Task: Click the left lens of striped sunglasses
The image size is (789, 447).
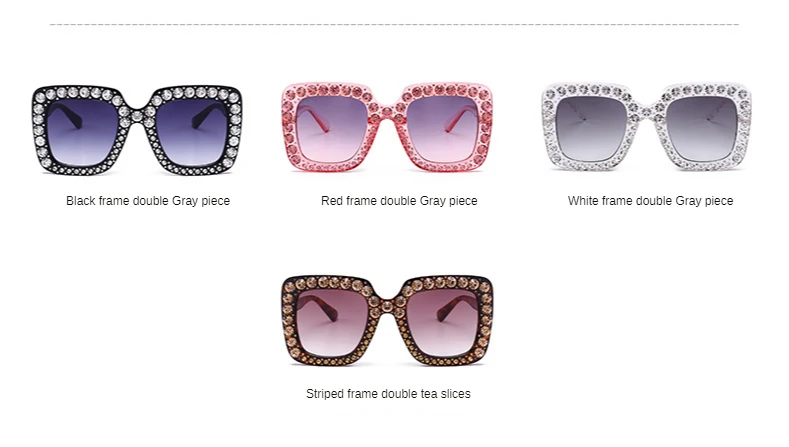Action: tap(332, 322)
